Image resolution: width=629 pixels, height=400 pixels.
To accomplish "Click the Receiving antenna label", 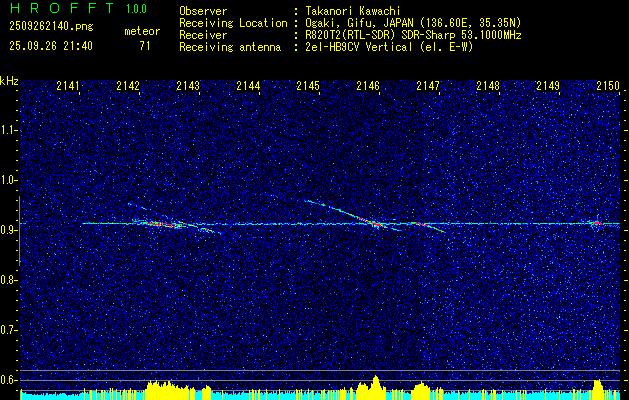I will (x=230, y=47).
